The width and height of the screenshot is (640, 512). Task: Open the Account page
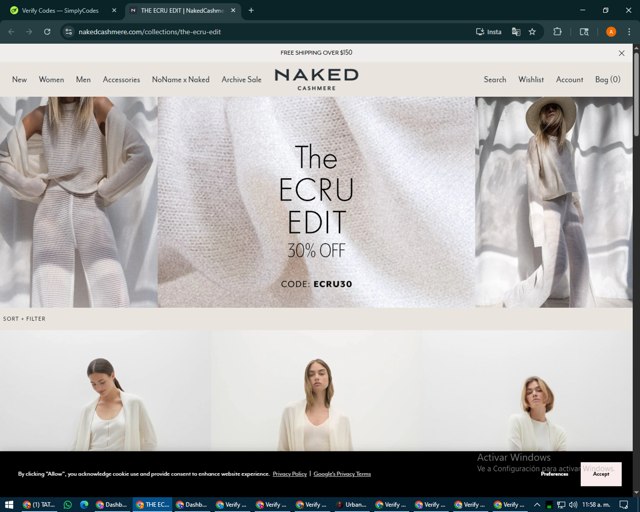pyautogui.click(x=569, y=80)
